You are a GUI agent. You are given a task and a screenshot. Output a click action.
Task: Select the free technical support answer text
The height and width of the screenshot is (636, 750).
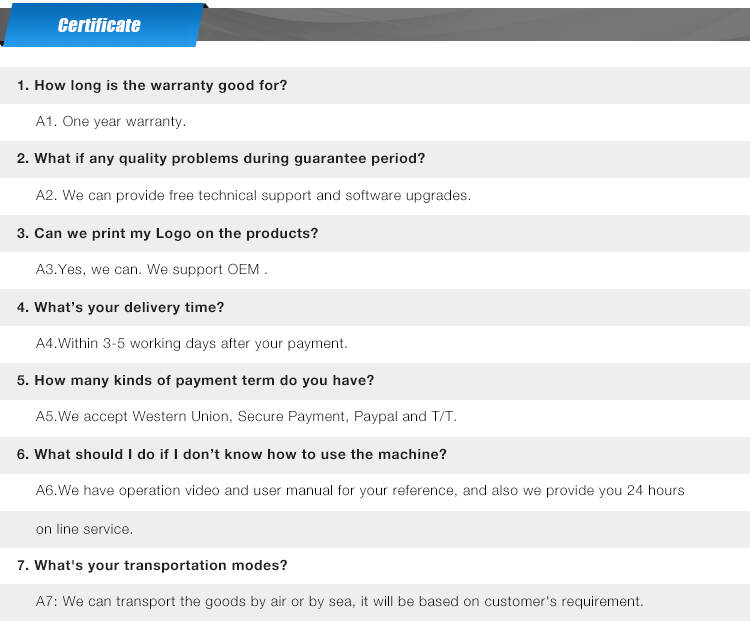pos(253,195)
